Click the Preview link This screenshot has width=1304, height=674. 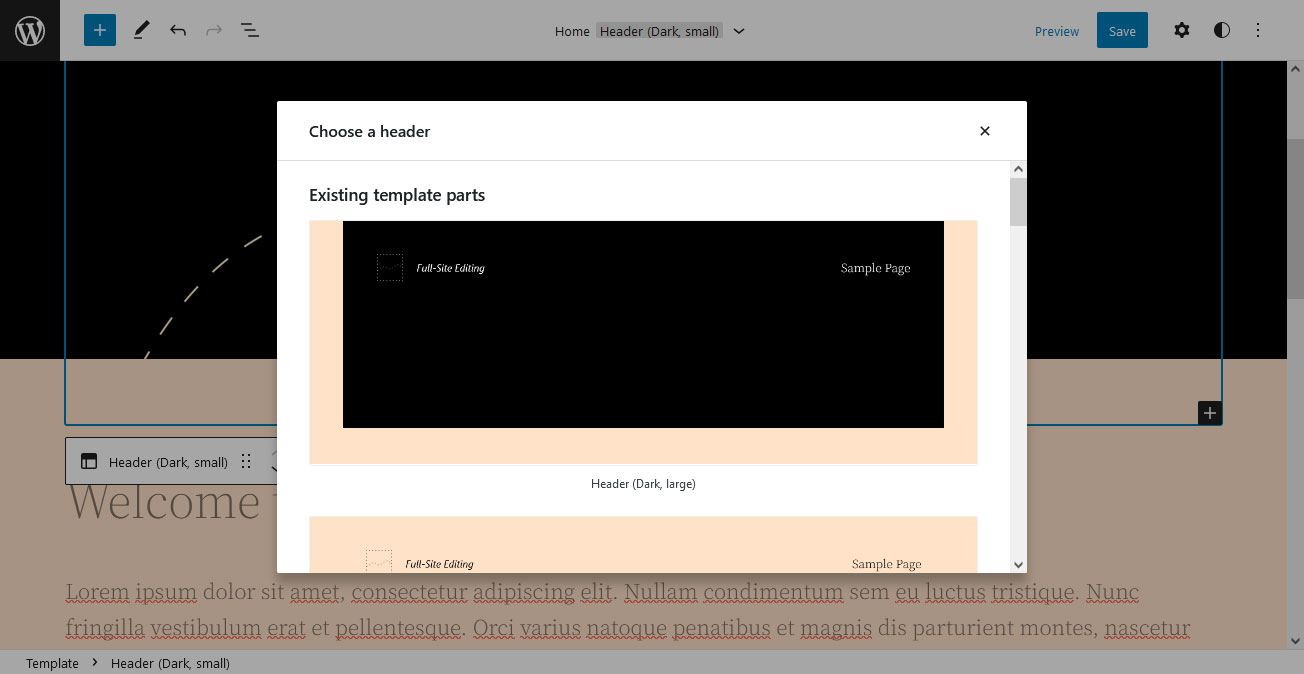coord(1056,31)
